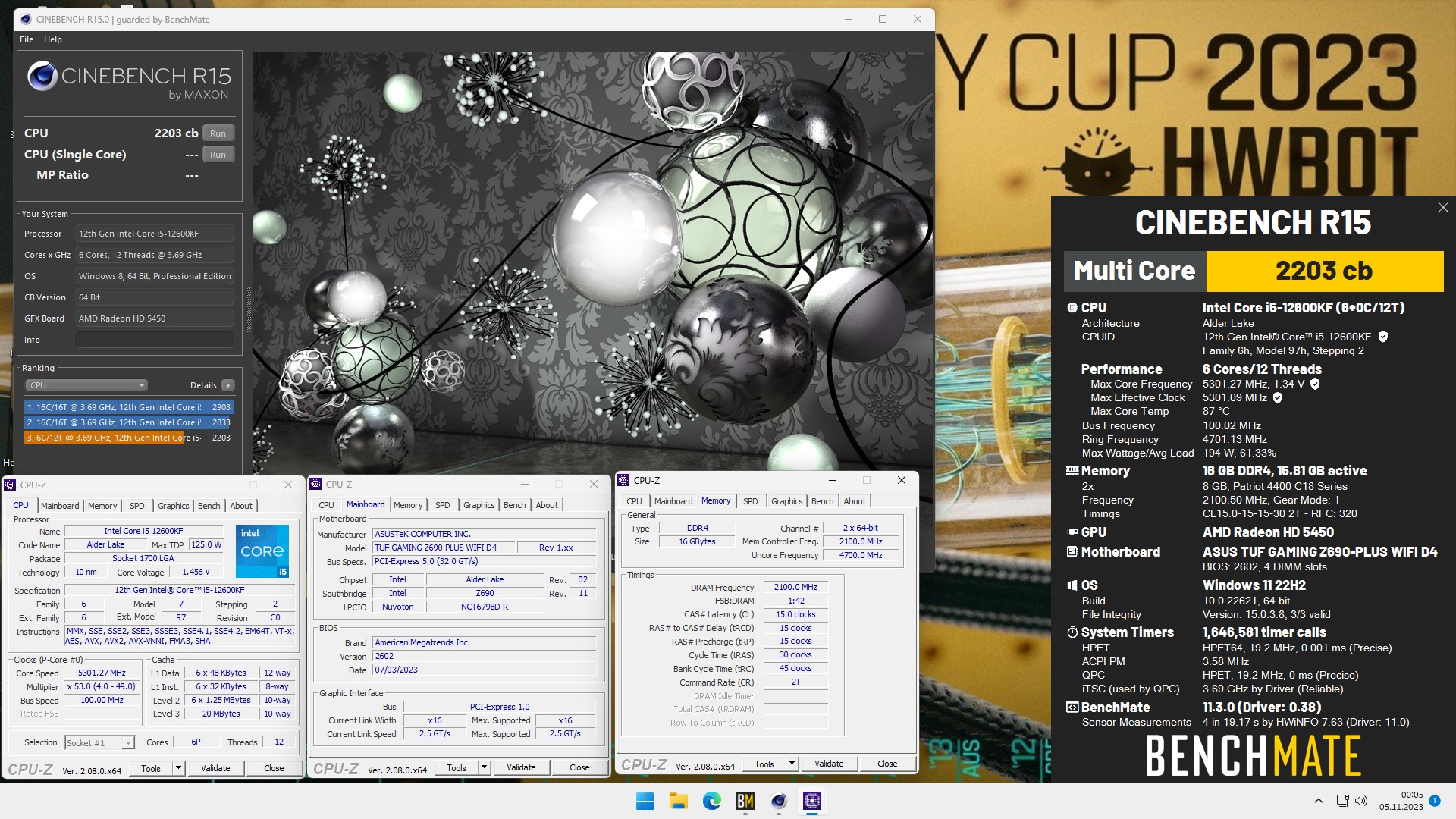The height and width of the screenshot is (819, 1456).
Task: Click verified shield beside Max Effective Clock
Action: pyautogui.click(x=1278, y=397)
